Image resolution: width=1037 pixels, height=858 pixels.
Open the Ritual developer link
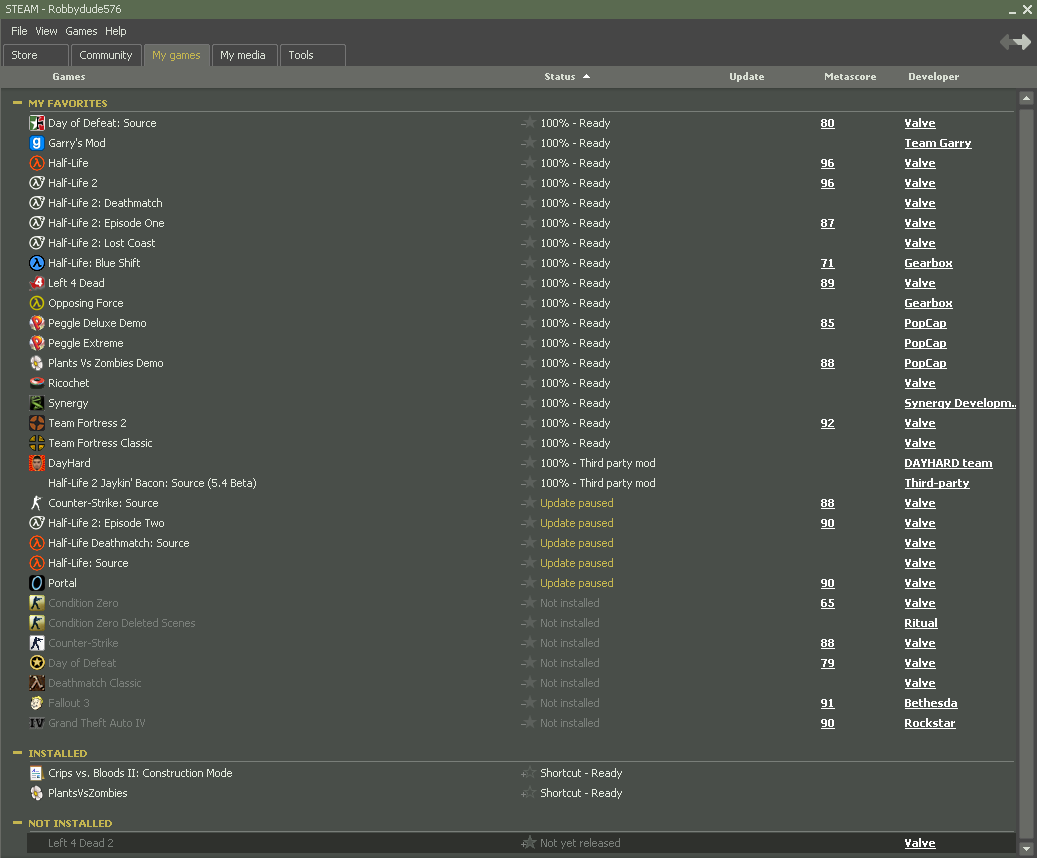click(x=921, y=623)
